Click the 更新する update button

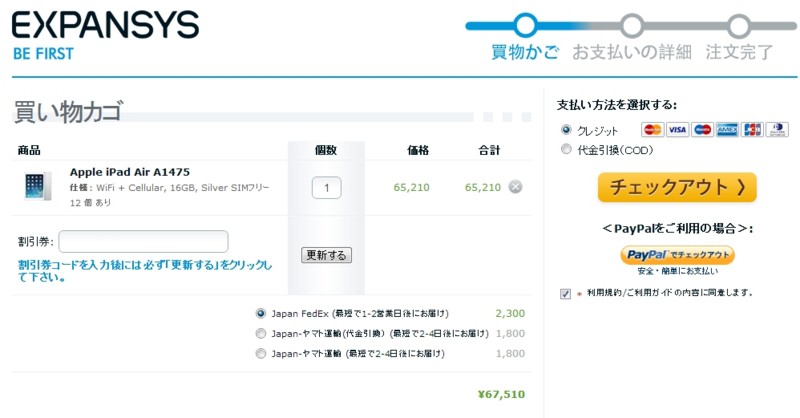[x=327, y=255]
